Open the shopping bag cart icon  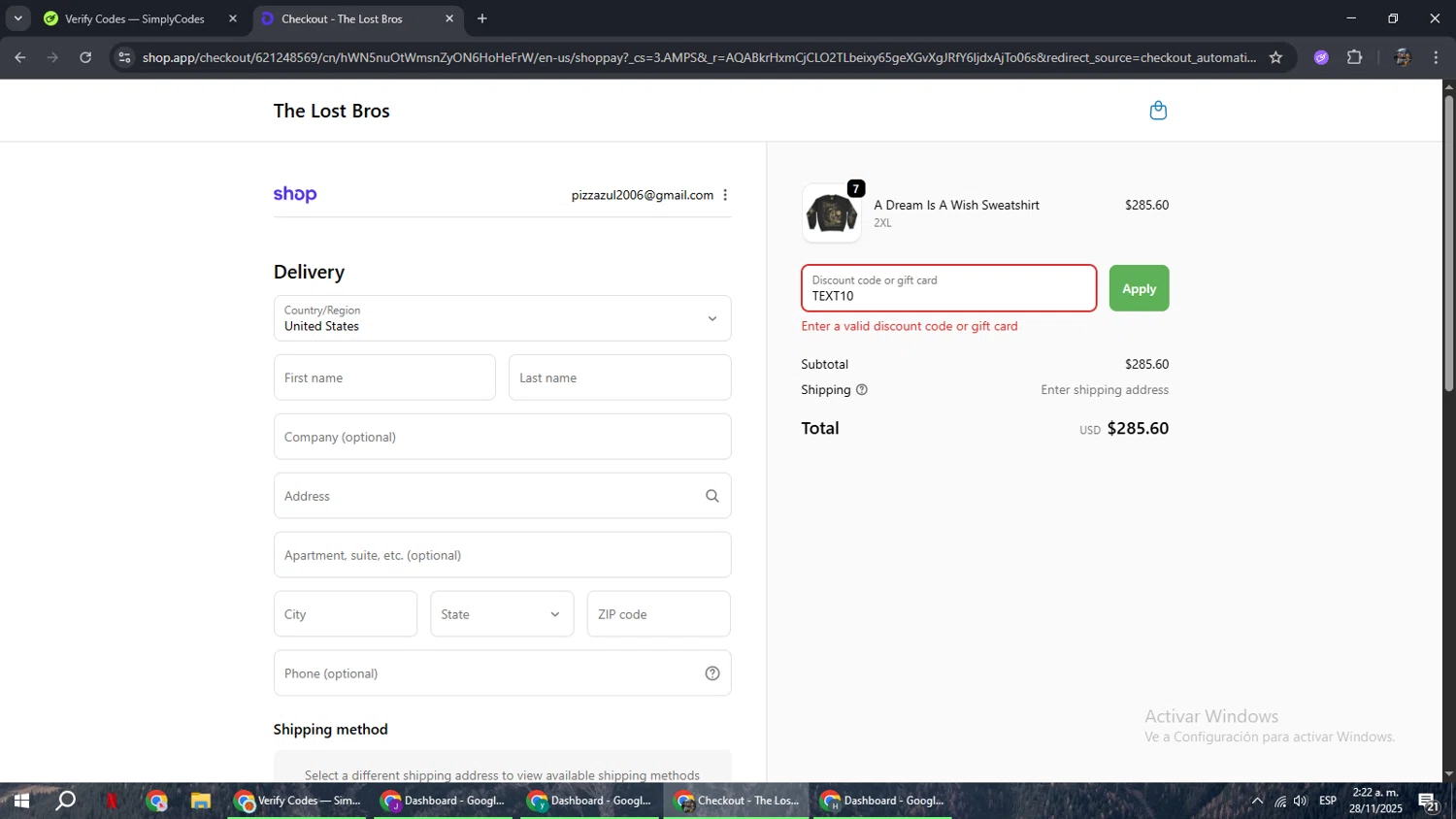point(1158,111)
